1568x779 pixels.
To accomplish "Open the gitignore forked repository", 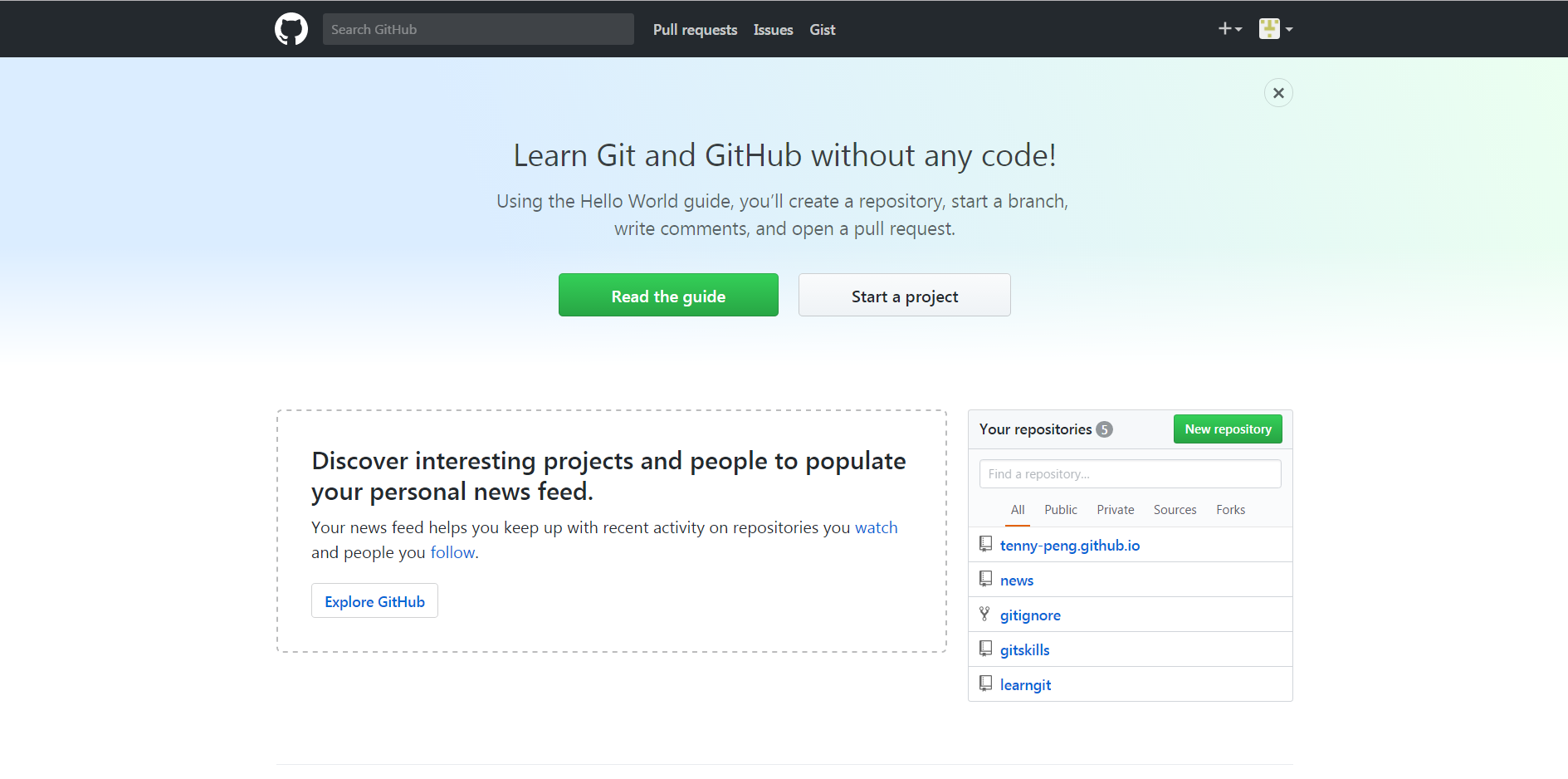I will tap(1030, 615).
